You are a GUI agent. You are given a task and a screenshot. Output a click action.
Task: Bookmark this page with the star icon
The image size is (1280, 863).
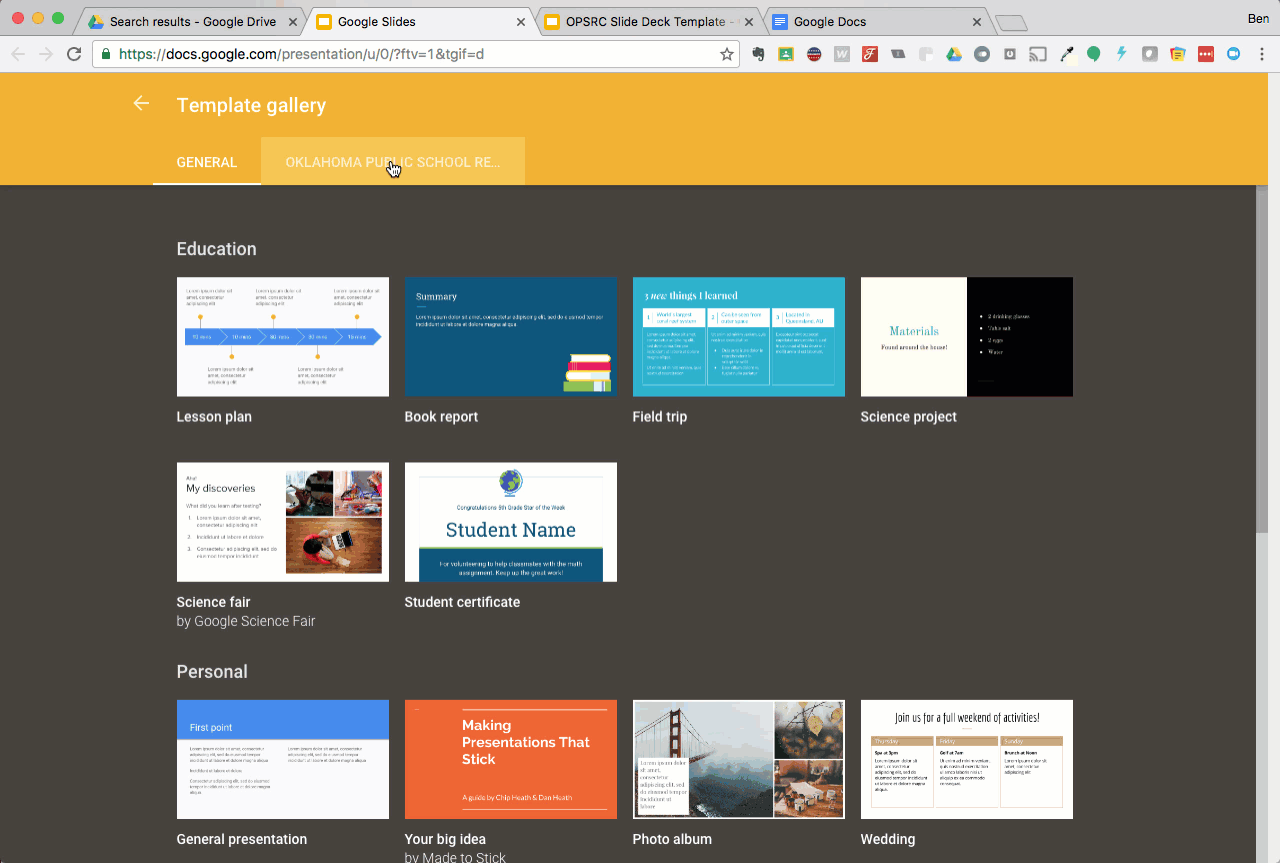[x=727, y=54]
